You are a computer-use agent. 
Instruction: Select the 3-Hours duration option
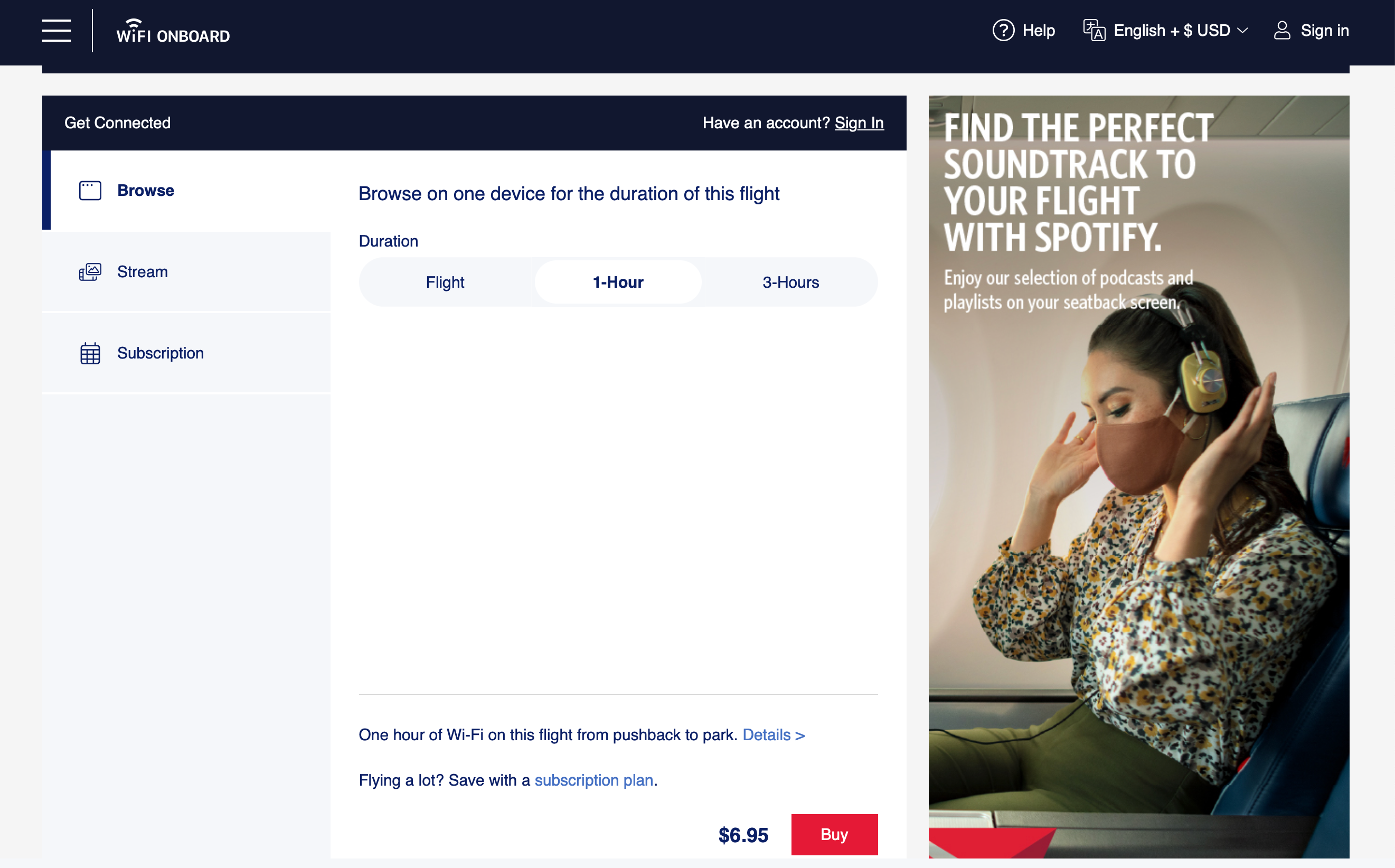click(x=790, y=282)
